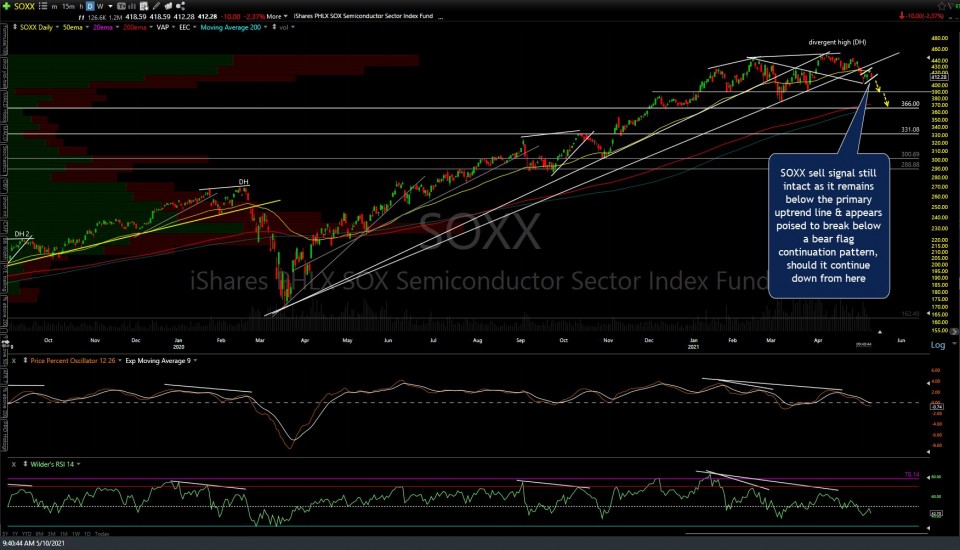Image resolution: width=960 pixels, height=550 pixels.
Task: Open the Exp Moving Average 9 dropdown
Action: [x=195, y=361]
